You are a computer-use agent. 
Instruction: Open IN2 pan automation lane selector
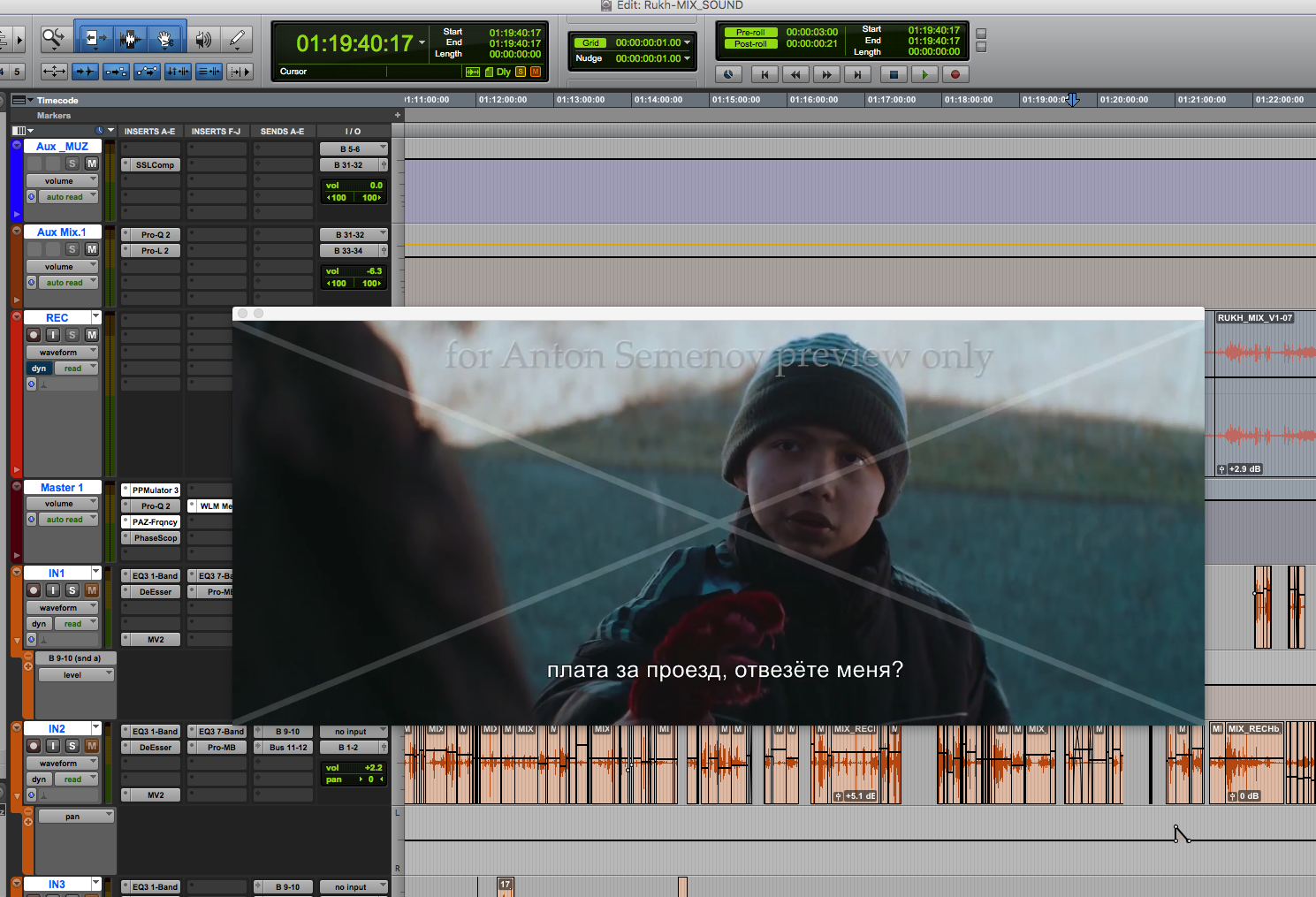(75, 817)
